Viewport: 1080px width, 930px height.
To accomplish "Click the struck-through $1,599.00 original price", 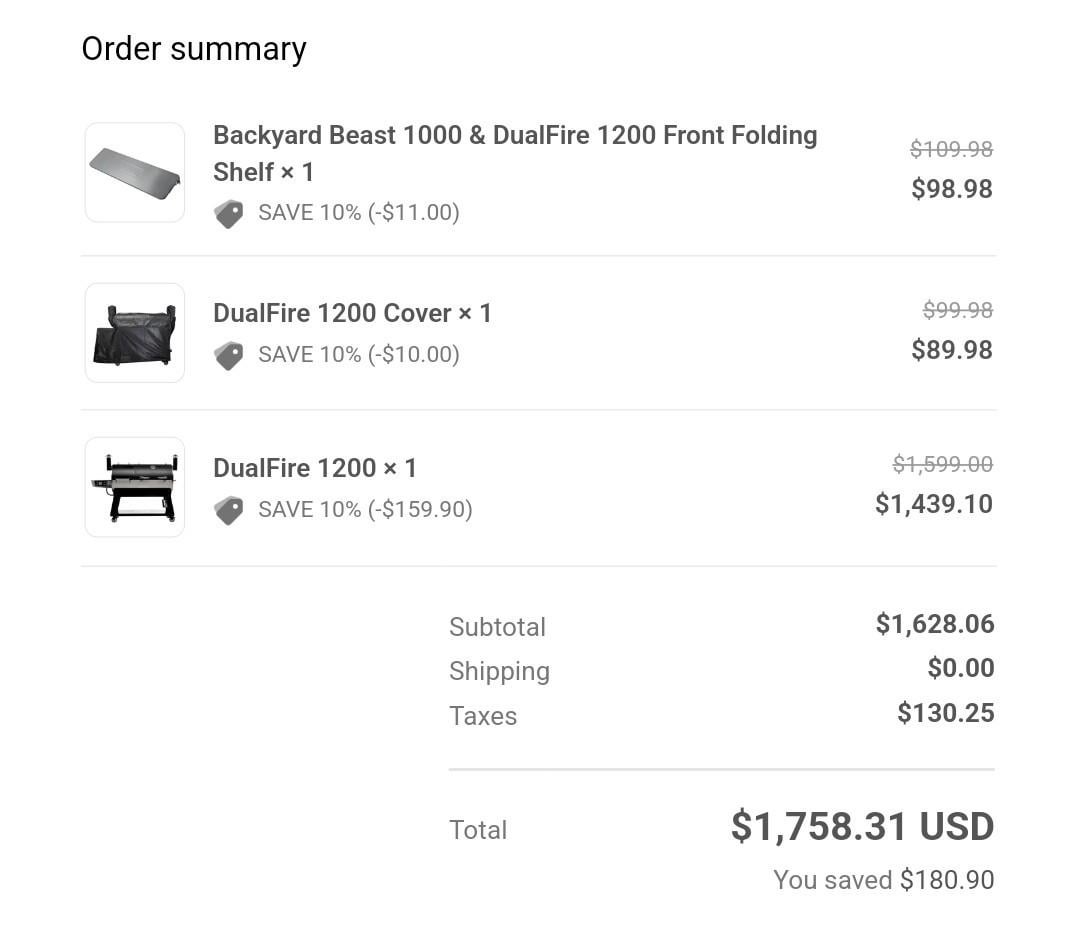I will [943, 464].
